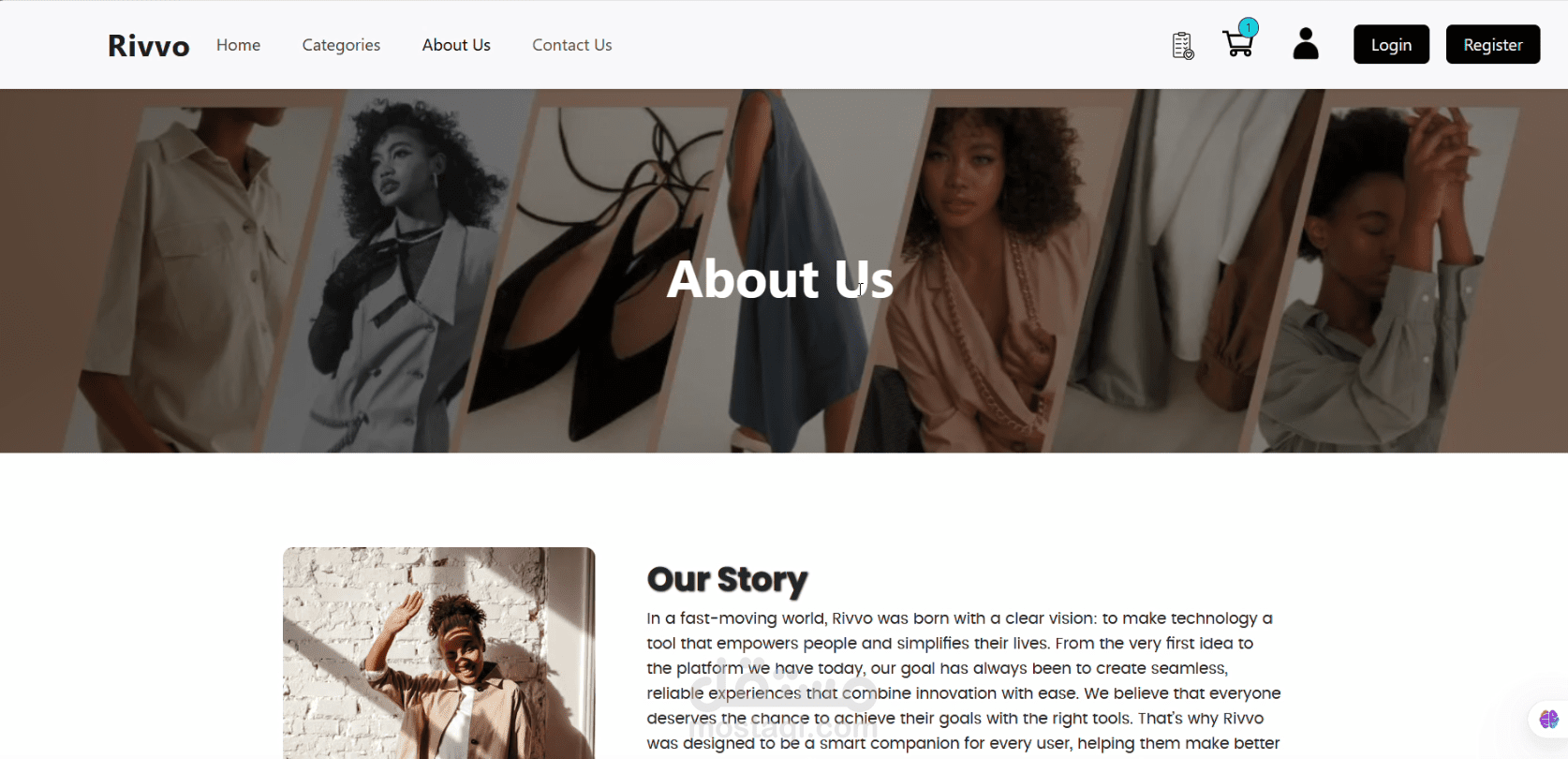
Task: Click the black heels image in banner
Action: [x=599, y=272]
